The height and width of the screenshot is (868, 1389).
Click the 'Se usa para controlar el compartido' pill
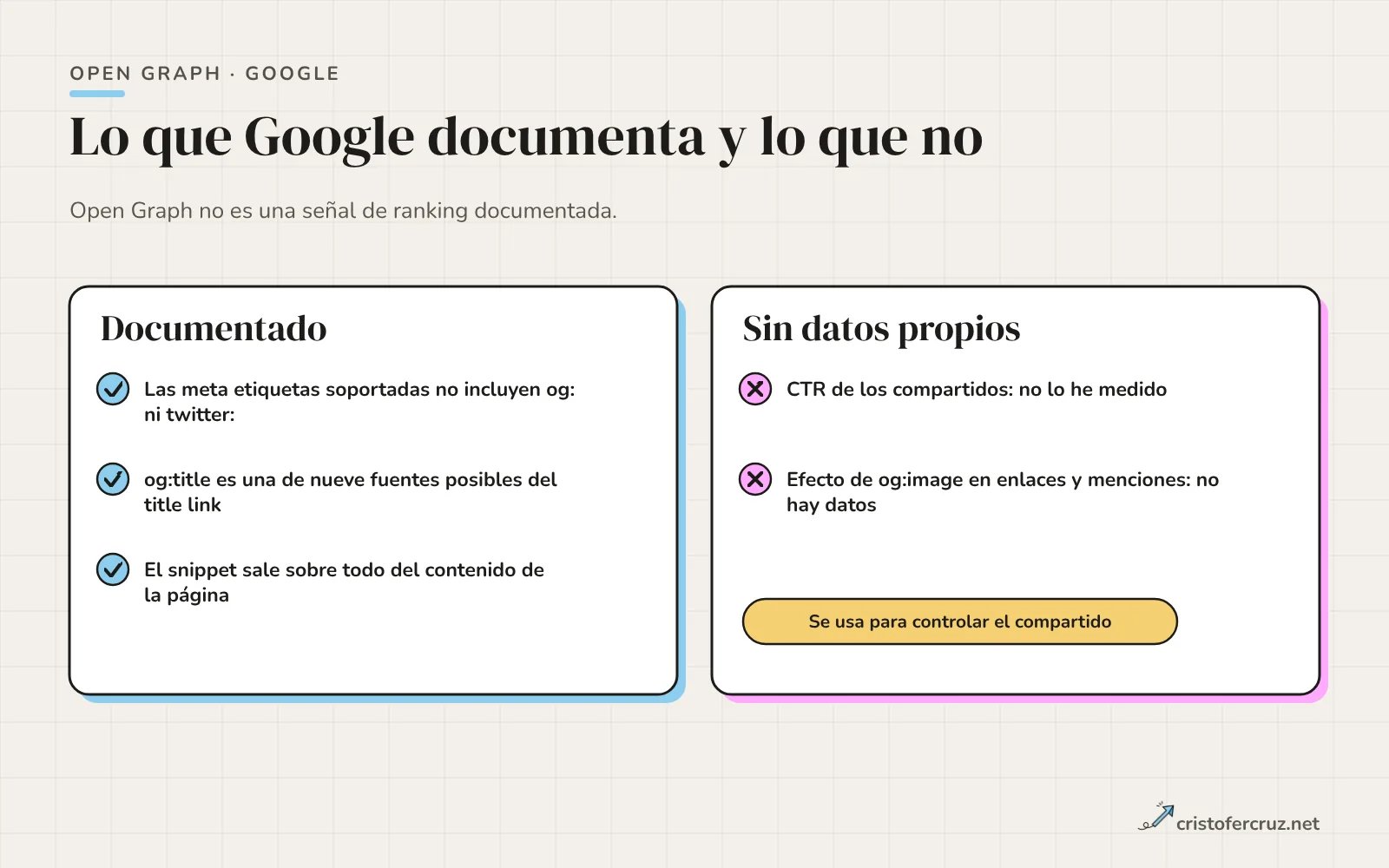pos(960,621)
